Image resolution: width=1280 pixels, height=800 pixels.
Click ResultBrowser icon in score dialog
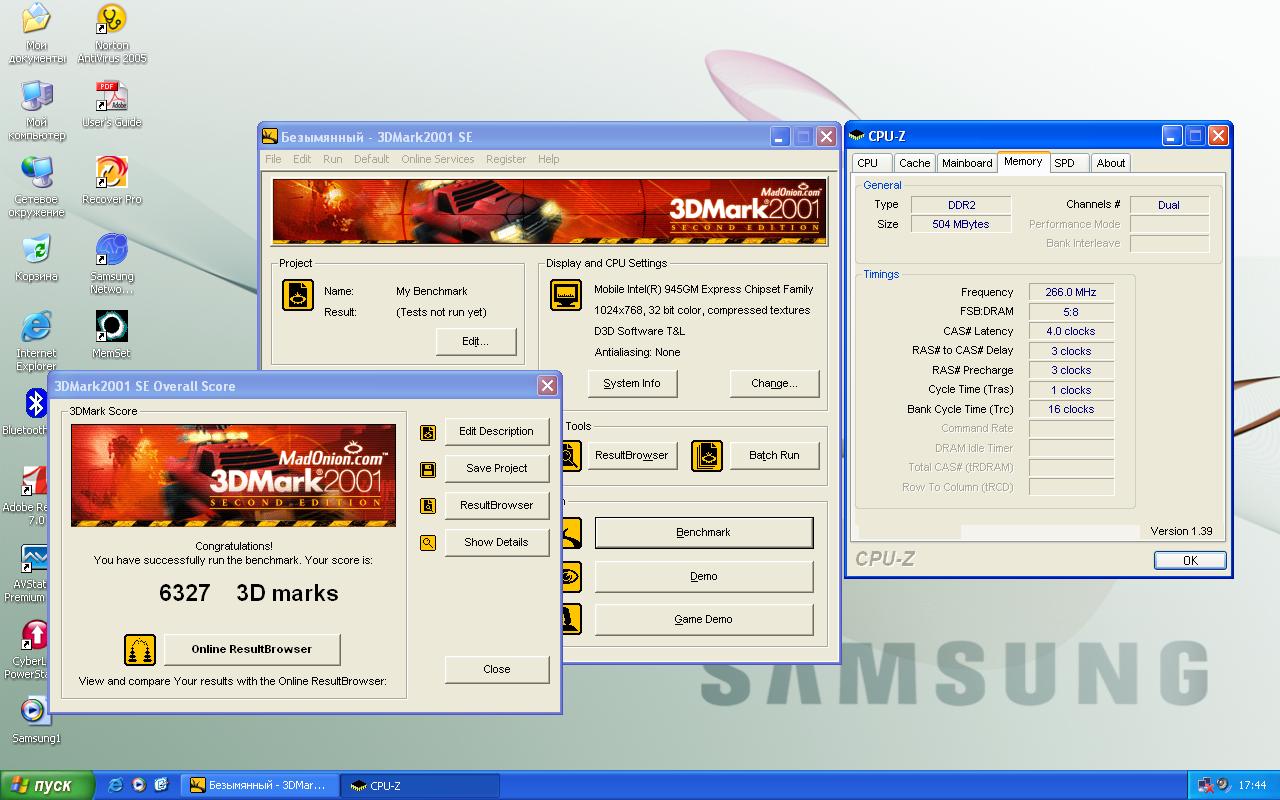(428, 506)
